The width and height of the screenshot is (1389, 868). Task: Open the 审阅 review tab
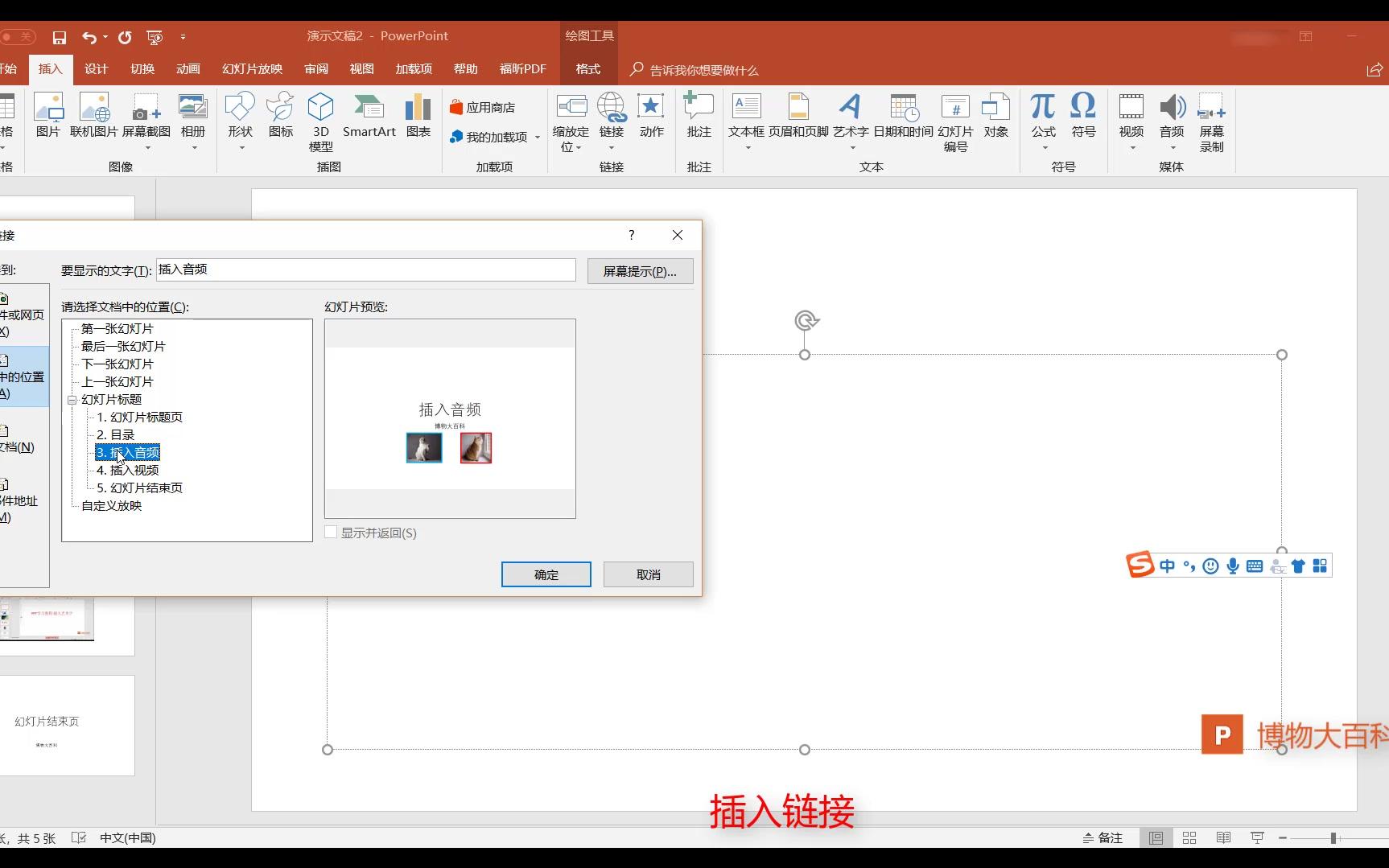[x=316, y=69]
